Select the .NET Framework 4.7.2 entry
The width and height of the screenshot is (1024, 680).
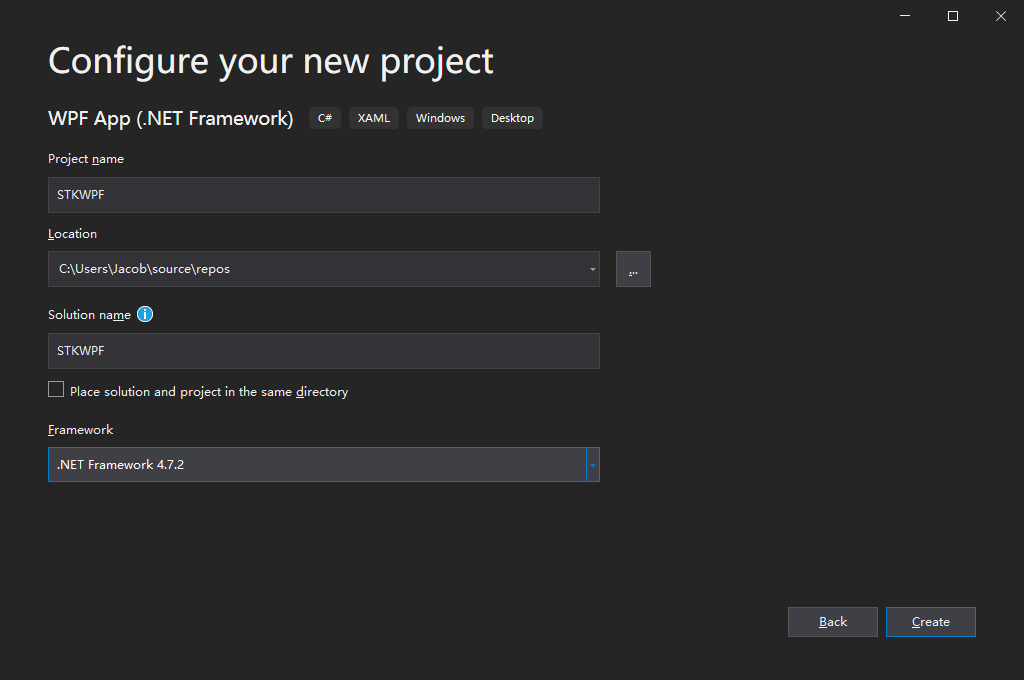pos(300,464)
